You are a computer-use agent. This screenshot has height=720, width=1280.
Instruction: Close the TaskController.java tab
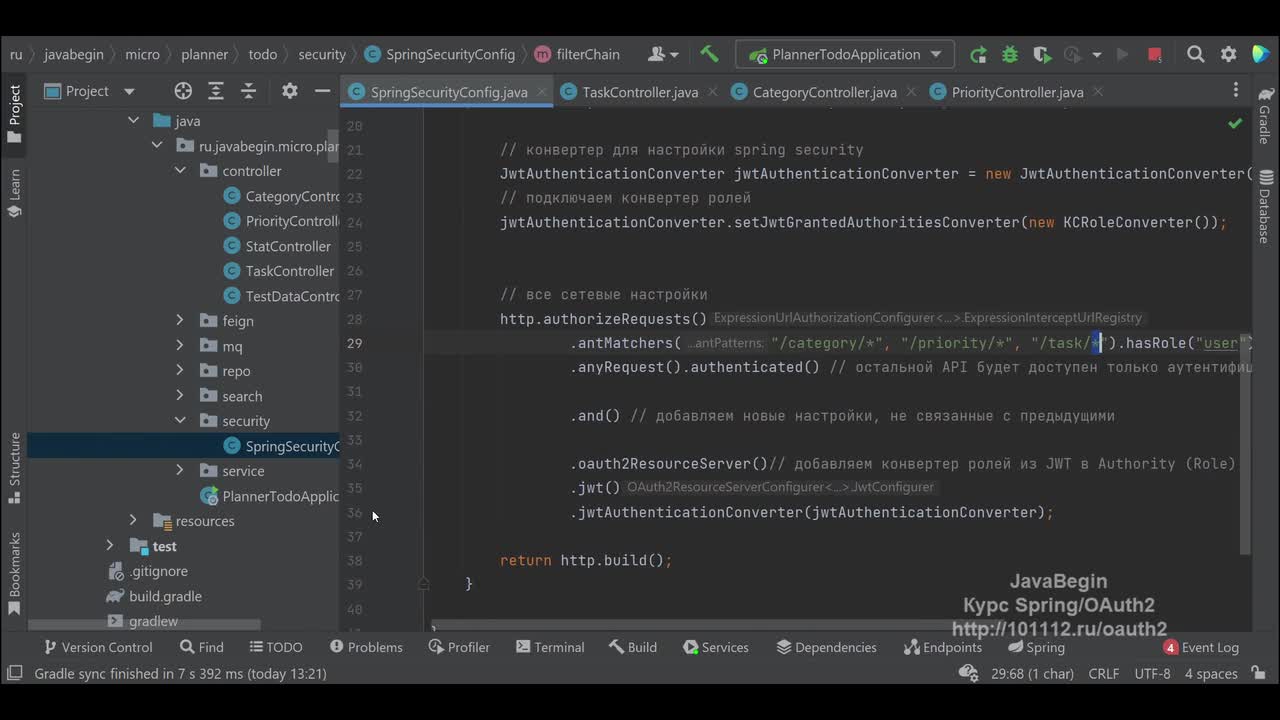[x=713, y=92]
